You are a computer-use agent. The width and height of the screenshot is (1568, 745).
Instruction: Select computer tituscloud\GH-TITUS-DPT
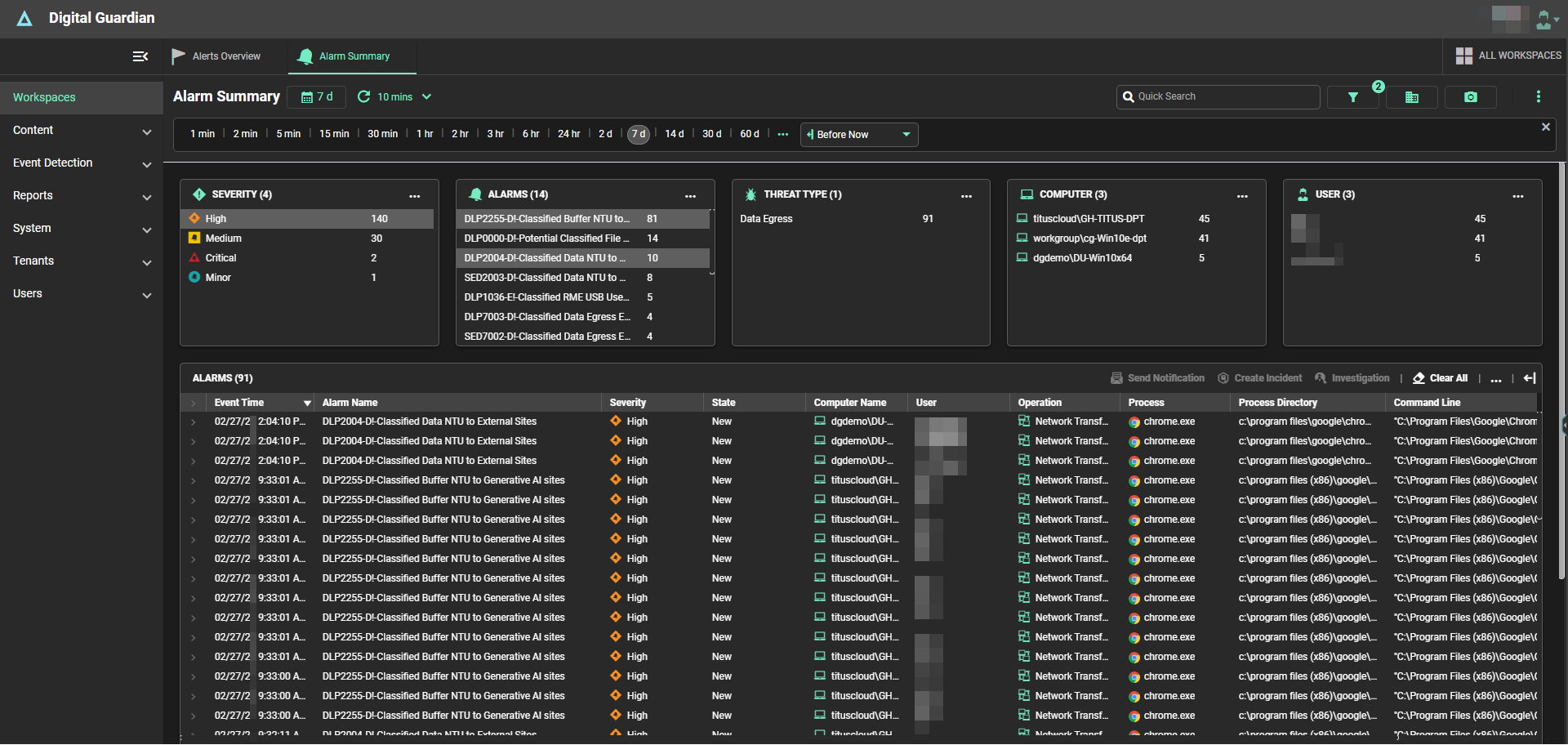point(1135,219)
